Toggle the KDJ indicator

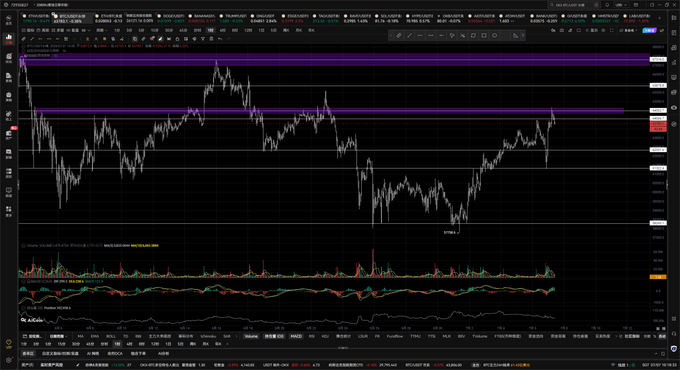tap(325, 336)
